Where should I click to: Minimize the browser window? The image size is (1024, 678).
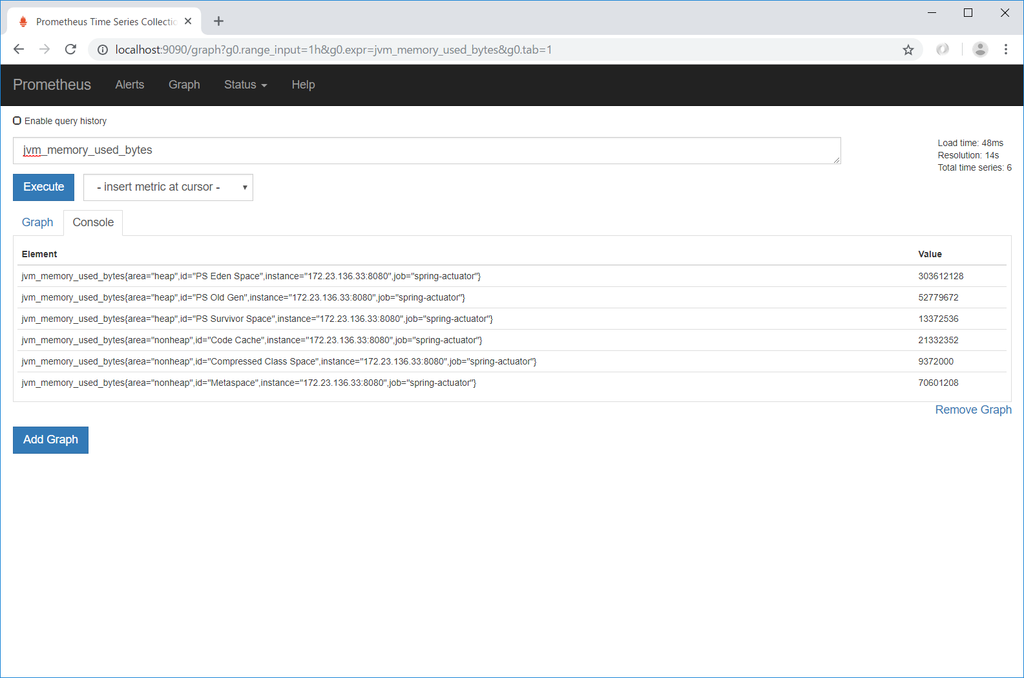pos(932,12)
